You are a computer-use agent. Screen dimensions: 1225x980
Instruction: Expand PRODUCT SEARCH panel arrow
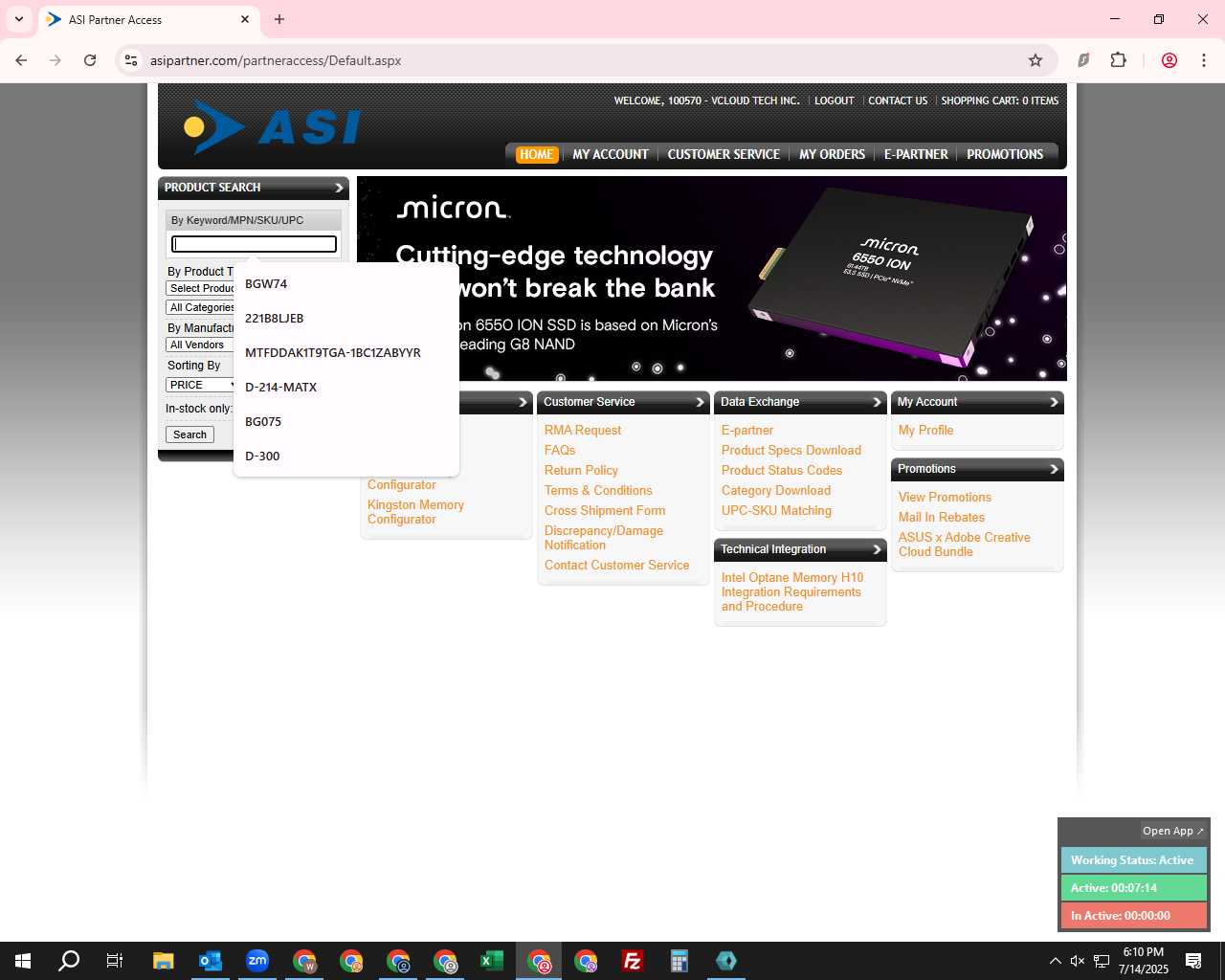[x=339, y=188]
